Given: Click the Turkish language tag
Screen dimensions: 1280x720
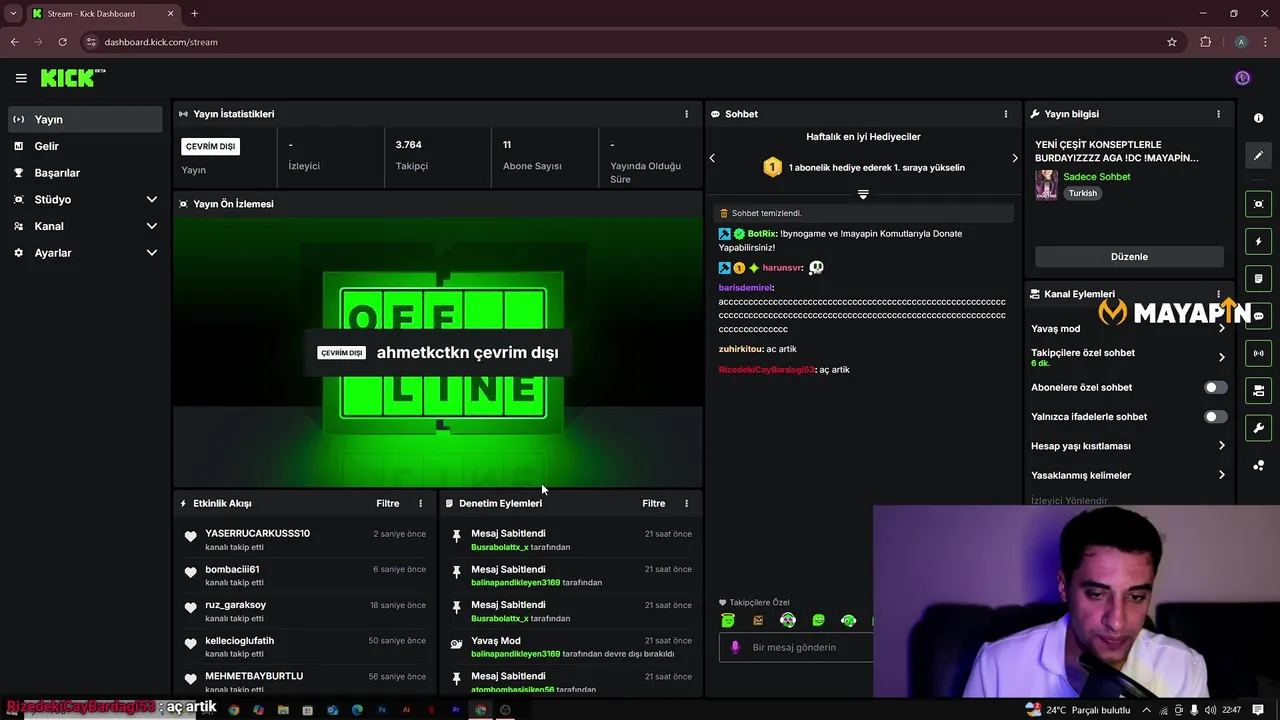Looking at the screenshot, I should 1083,193.
